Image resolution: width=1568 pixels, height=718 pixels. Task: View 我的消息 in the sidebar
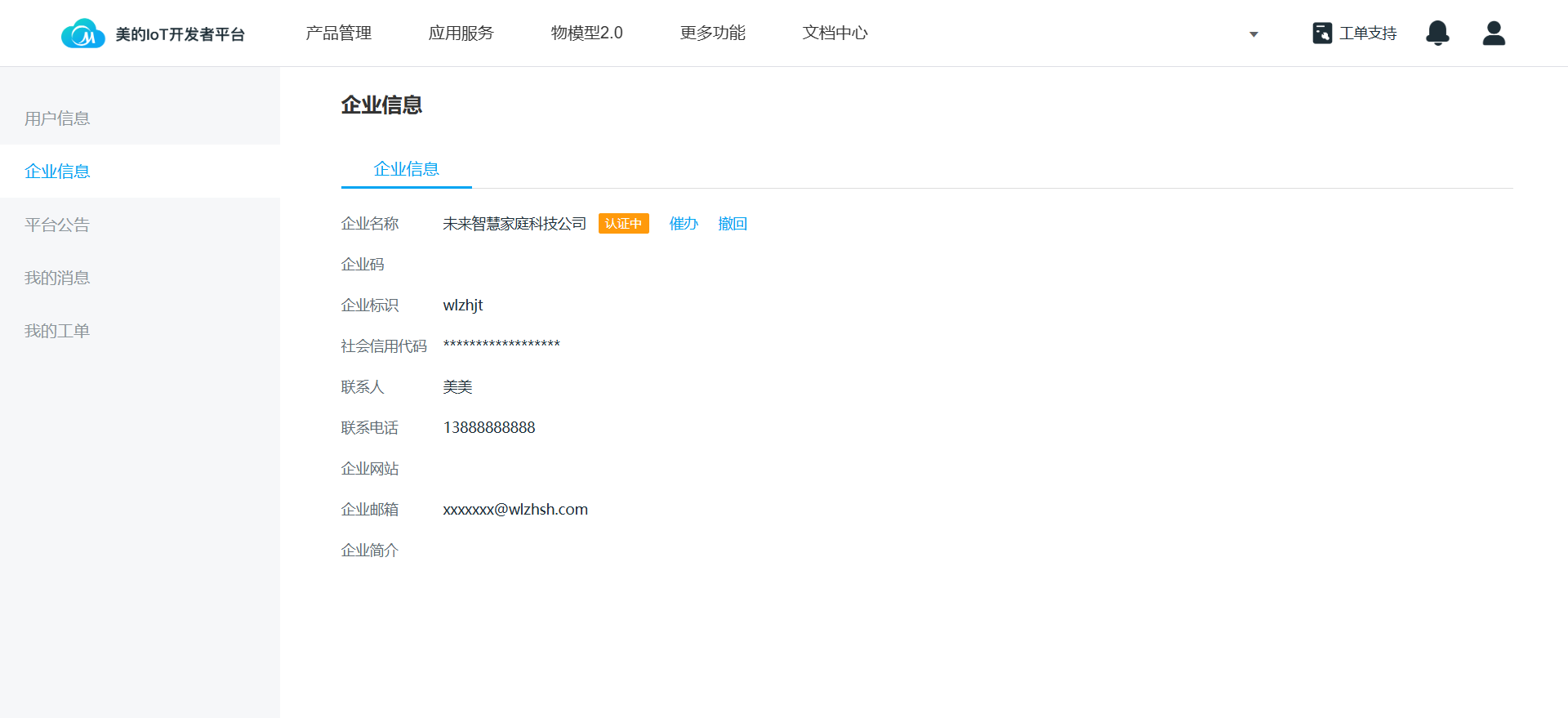[57, 278]
